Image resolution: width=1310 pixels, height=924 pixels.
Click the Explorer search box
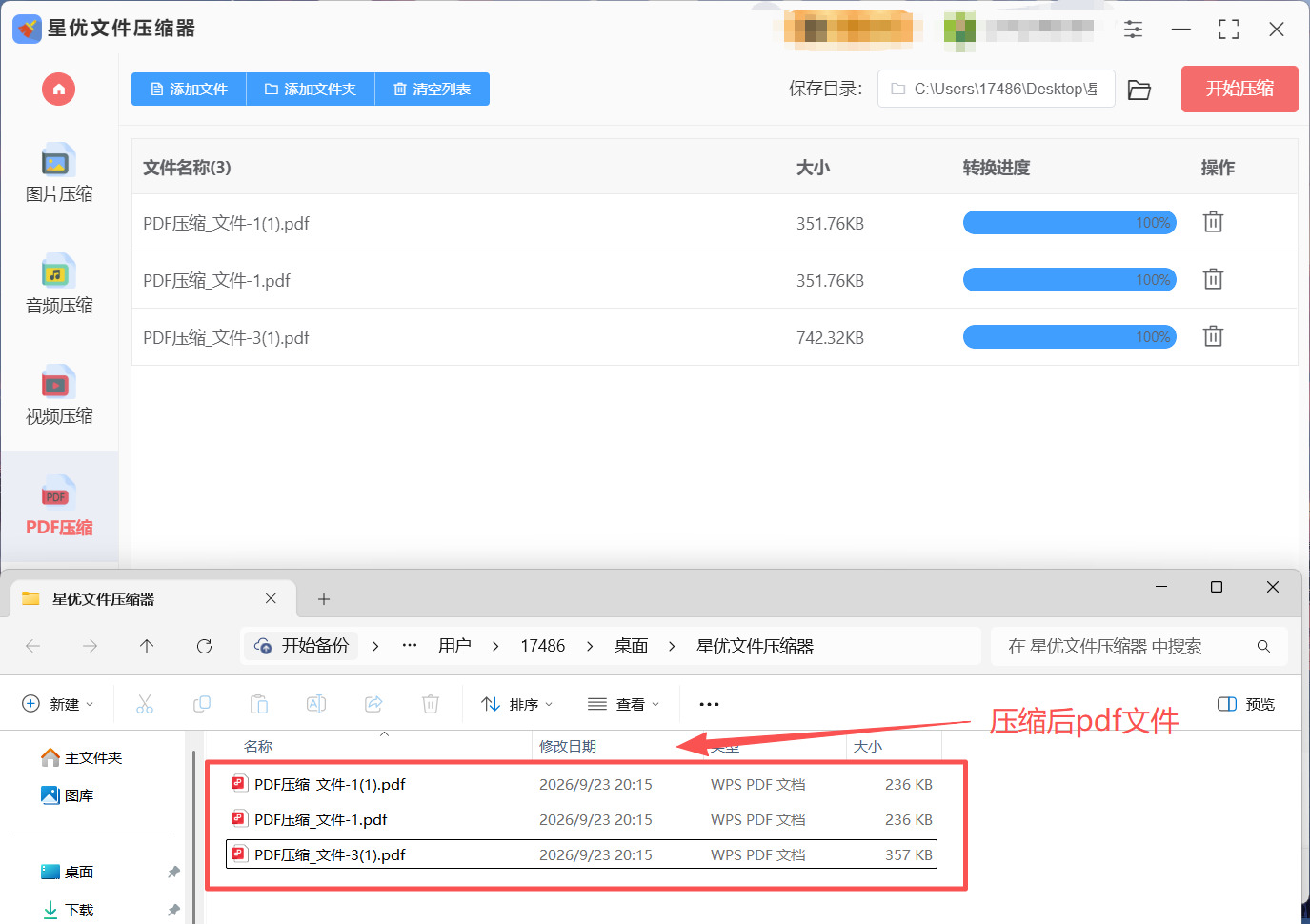(x=1139, y=646)
